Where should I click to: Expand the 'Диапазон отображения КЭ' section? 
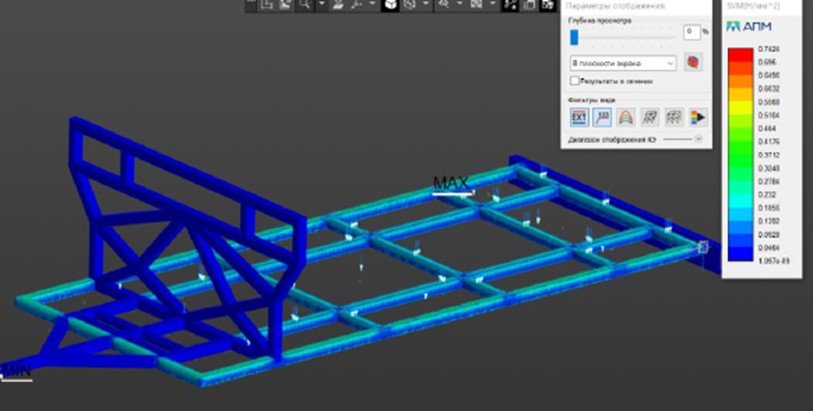(698, 141)
